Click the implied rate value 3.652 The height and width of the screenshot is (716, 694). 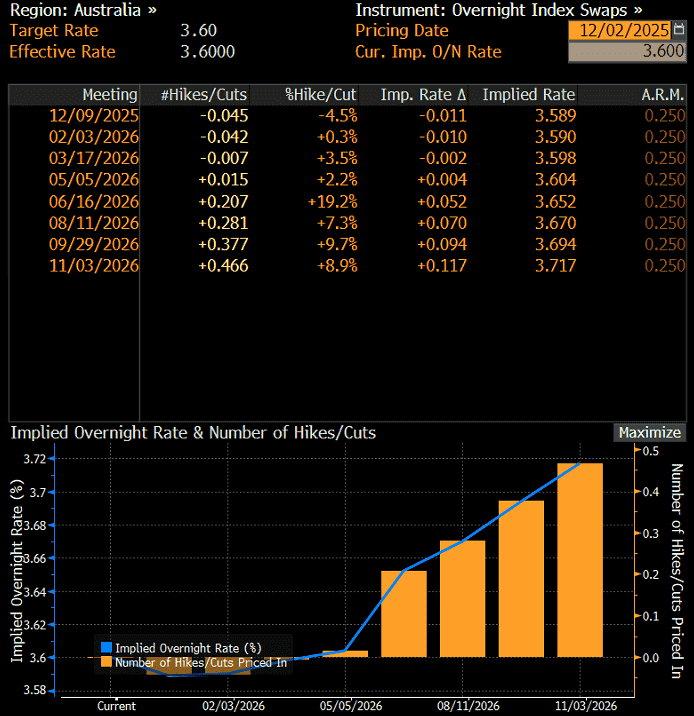pyautogui.click(x=555, y=201)
